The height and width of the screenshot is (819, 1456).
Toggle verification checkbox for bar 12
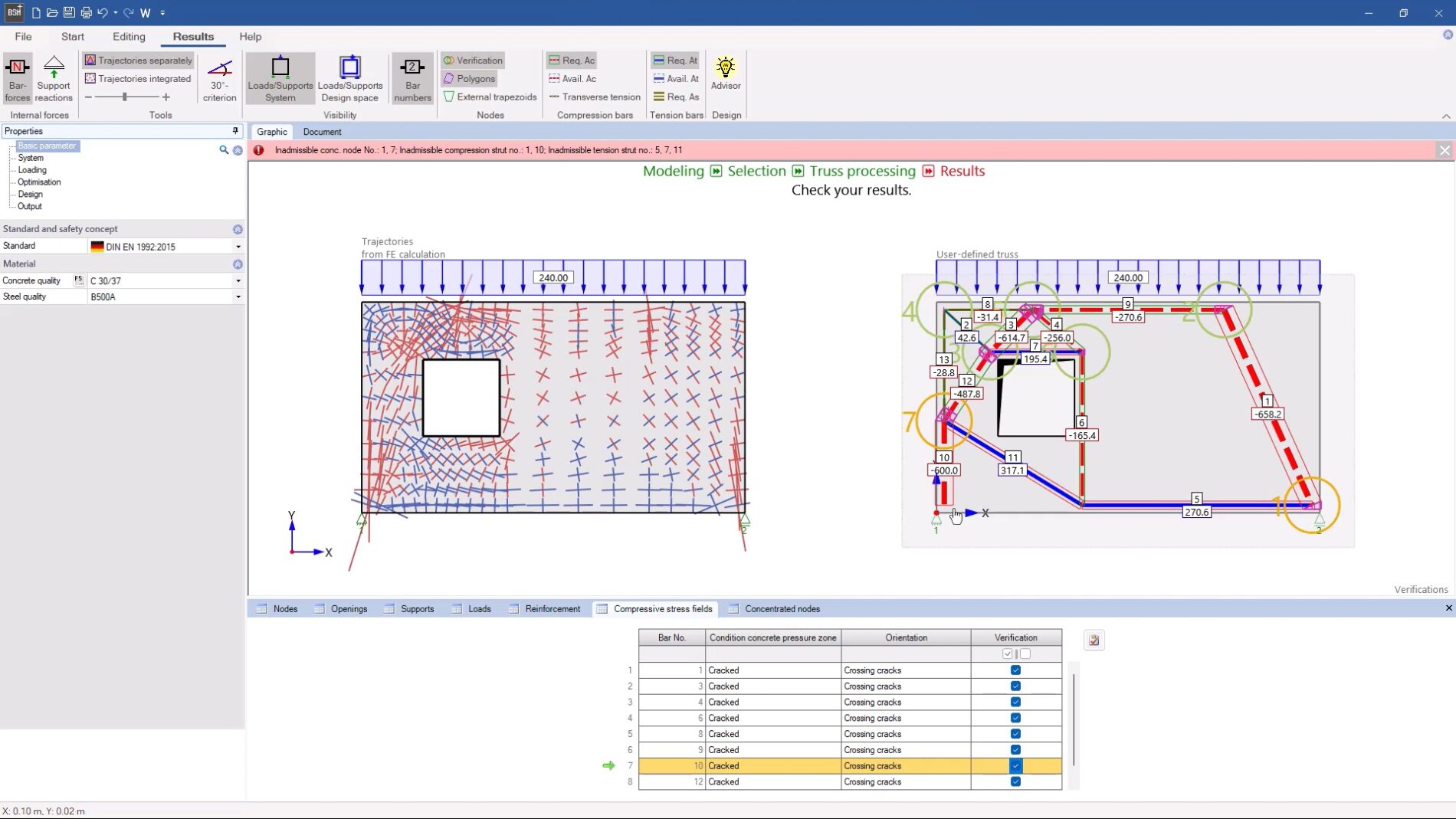1015,781
